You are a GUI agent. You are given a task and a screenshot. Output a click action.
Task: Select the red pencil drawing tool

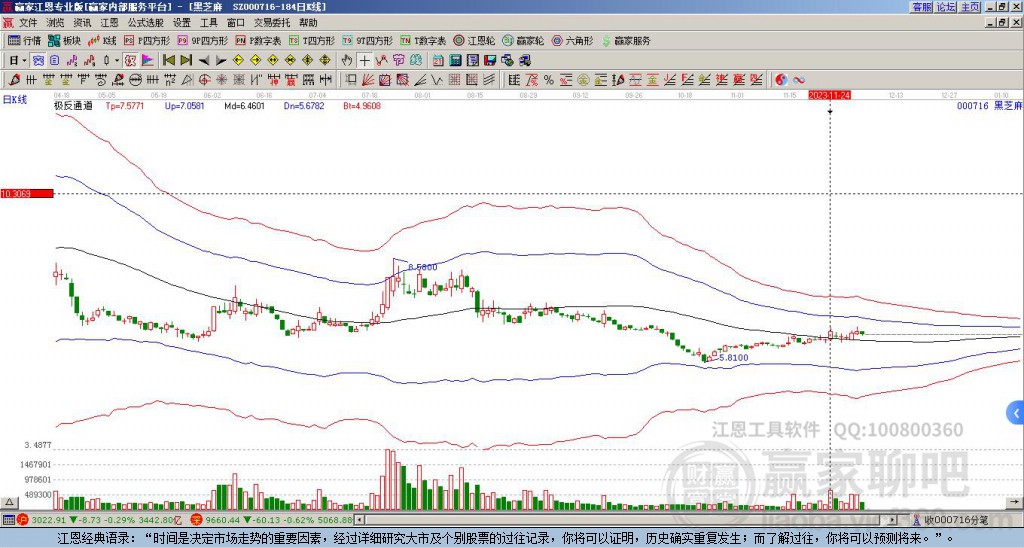14,80
